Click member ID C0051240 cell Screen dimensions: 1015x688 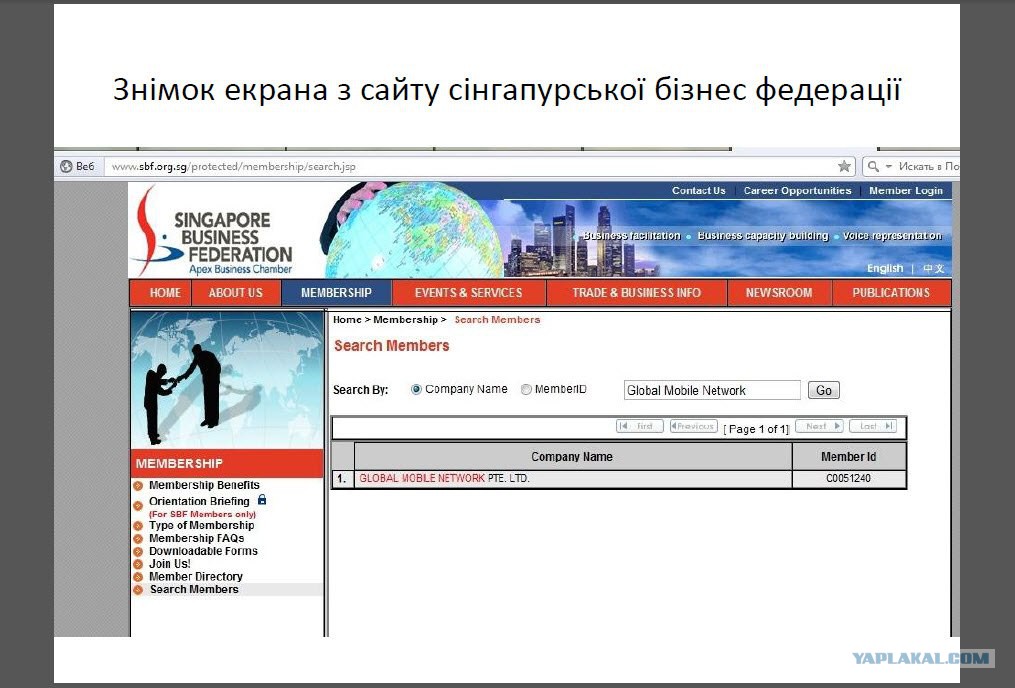(848, 478)
